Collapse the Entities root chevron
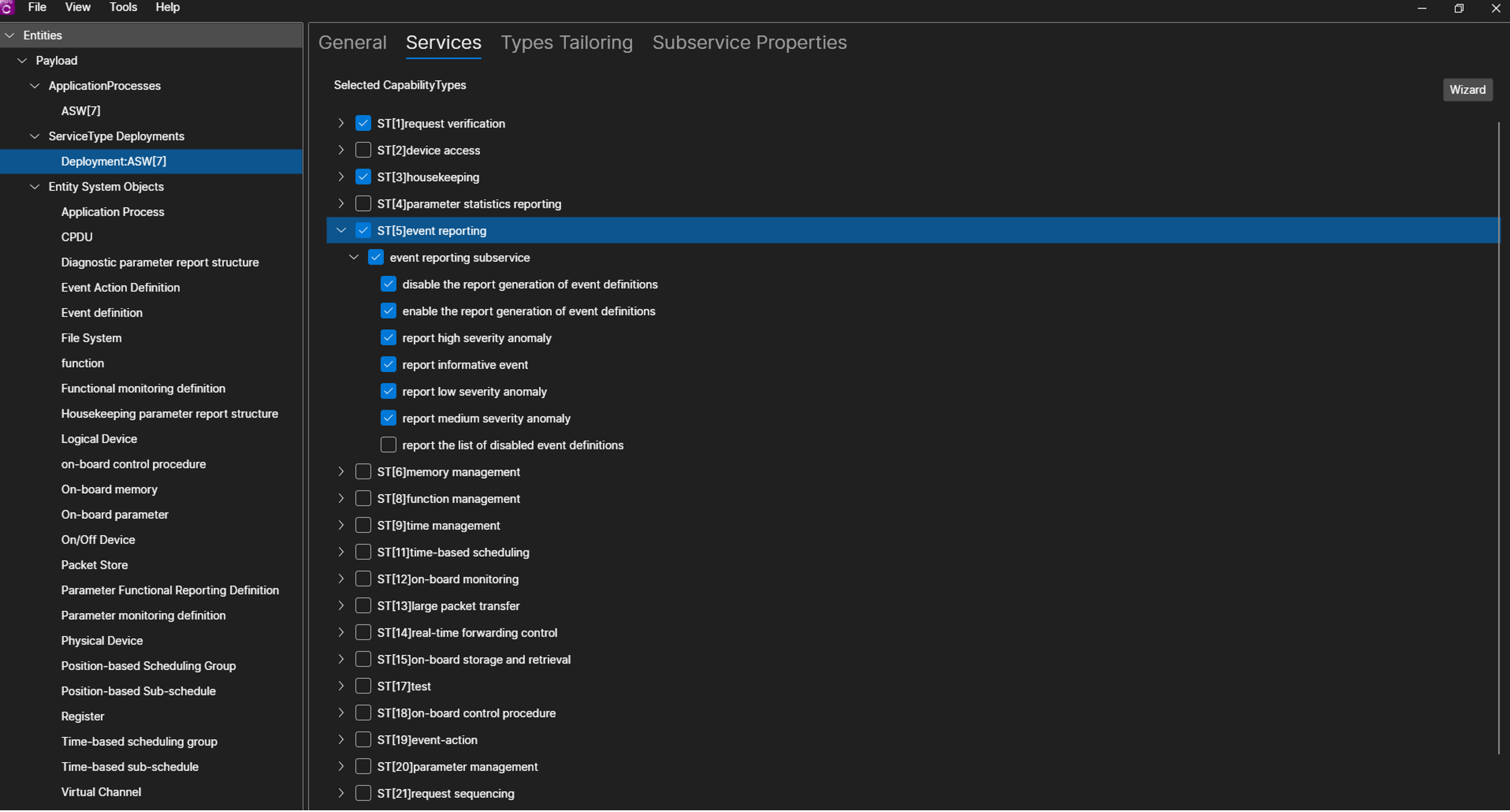 [x=9, y=36]
